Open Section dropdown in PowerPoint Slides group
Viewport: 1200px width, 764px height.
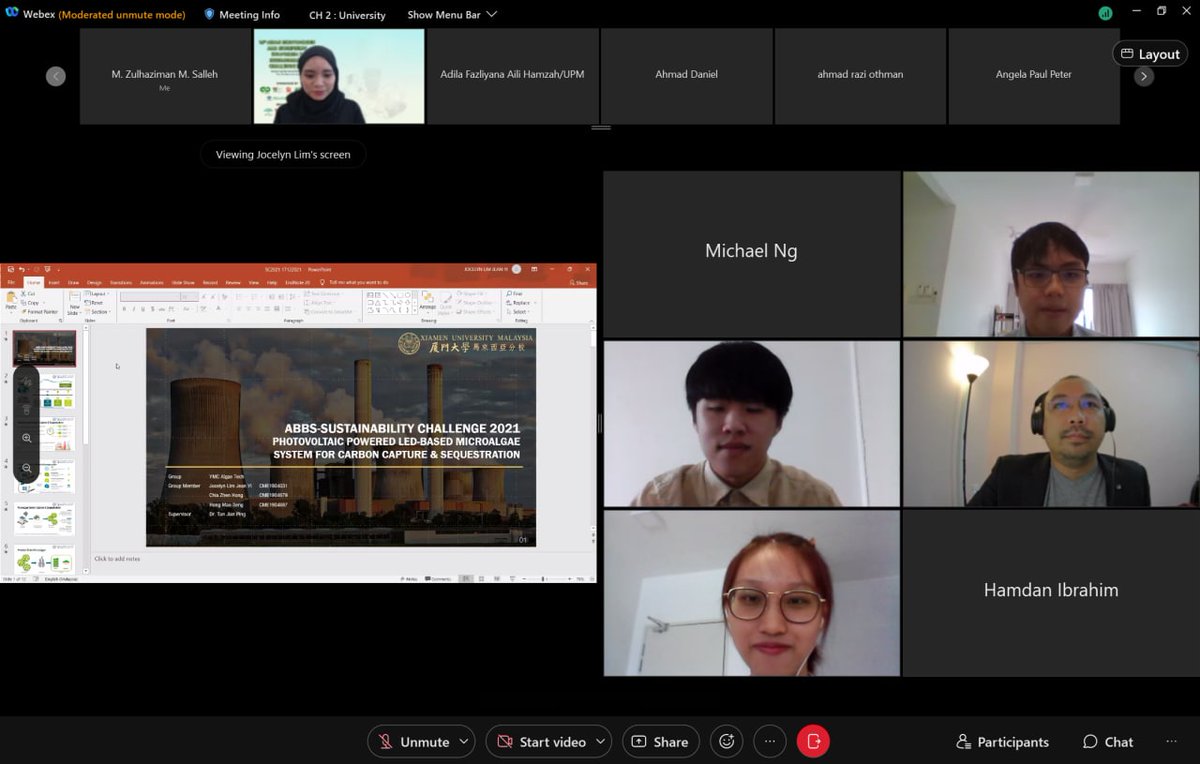point(97,312)
